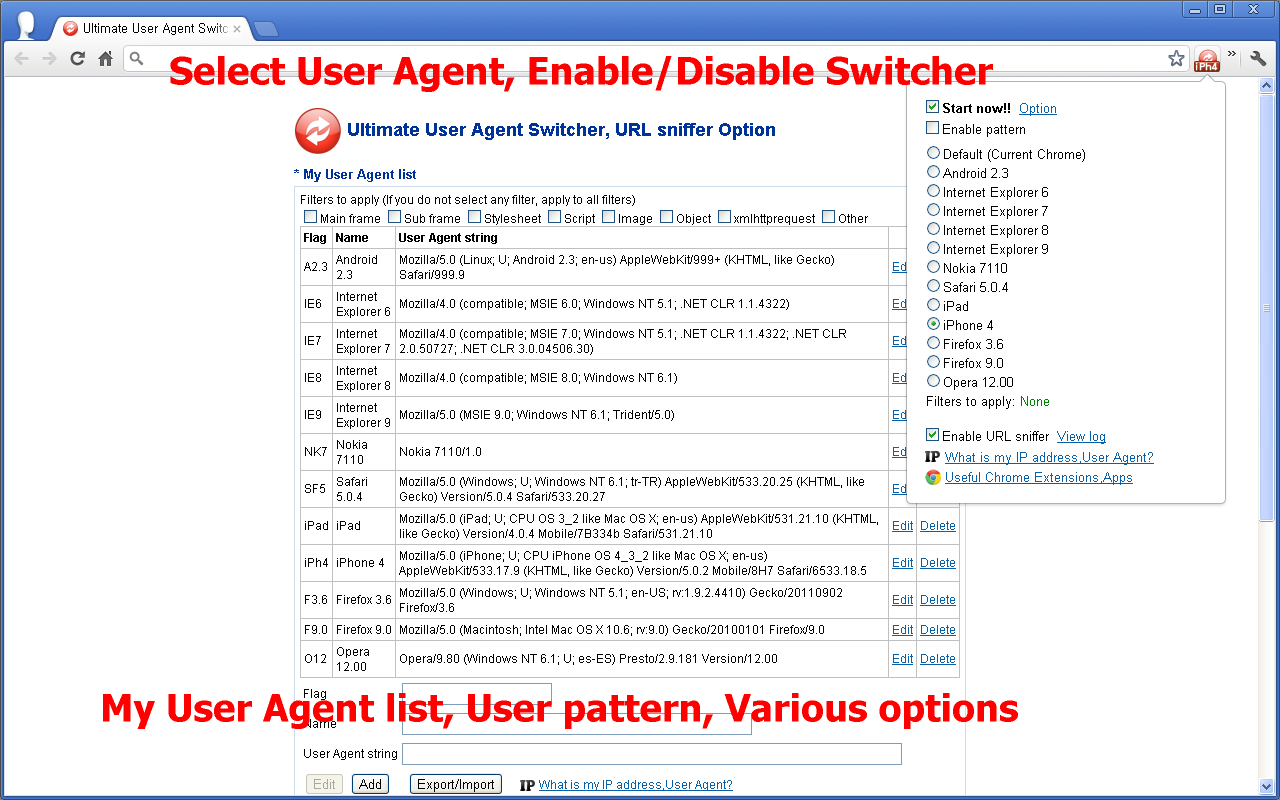Bookmark page with the star icon
This screenshot has width=1280, height=800.
(1176, 59)
